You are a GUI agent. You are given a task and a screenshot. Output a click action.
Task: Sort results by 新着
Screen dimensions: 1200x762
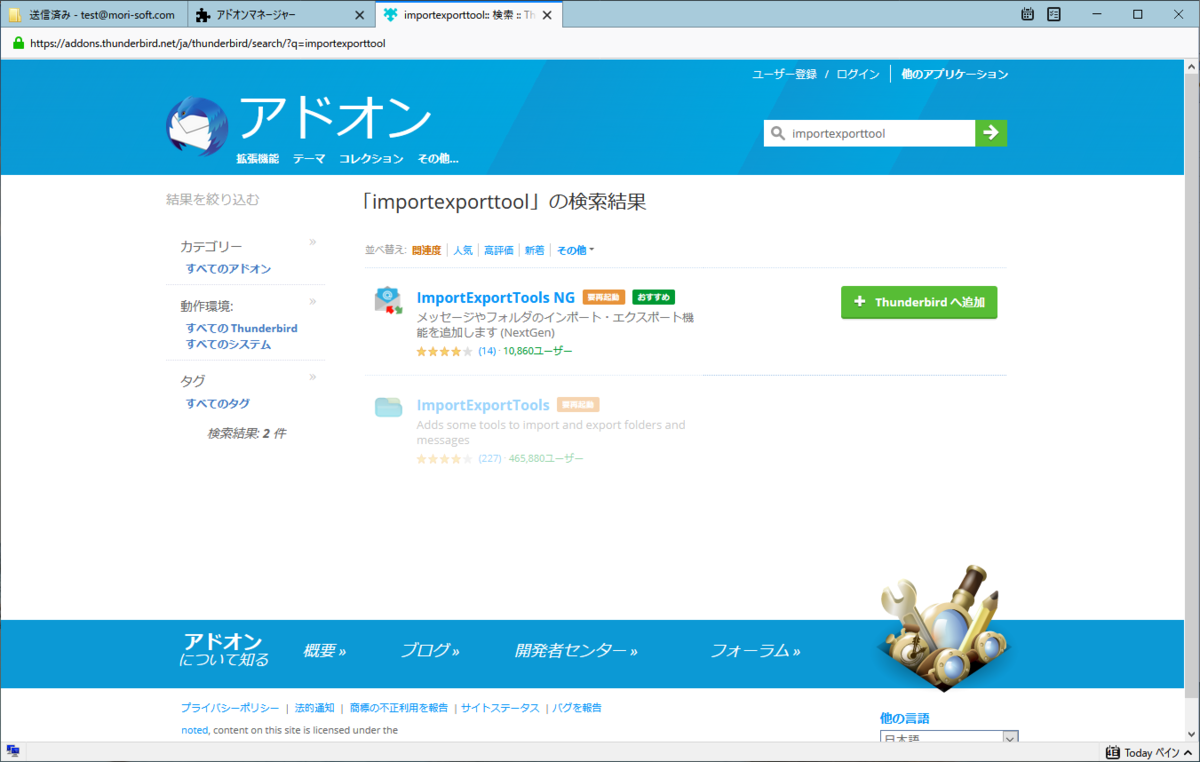point(534,250)
